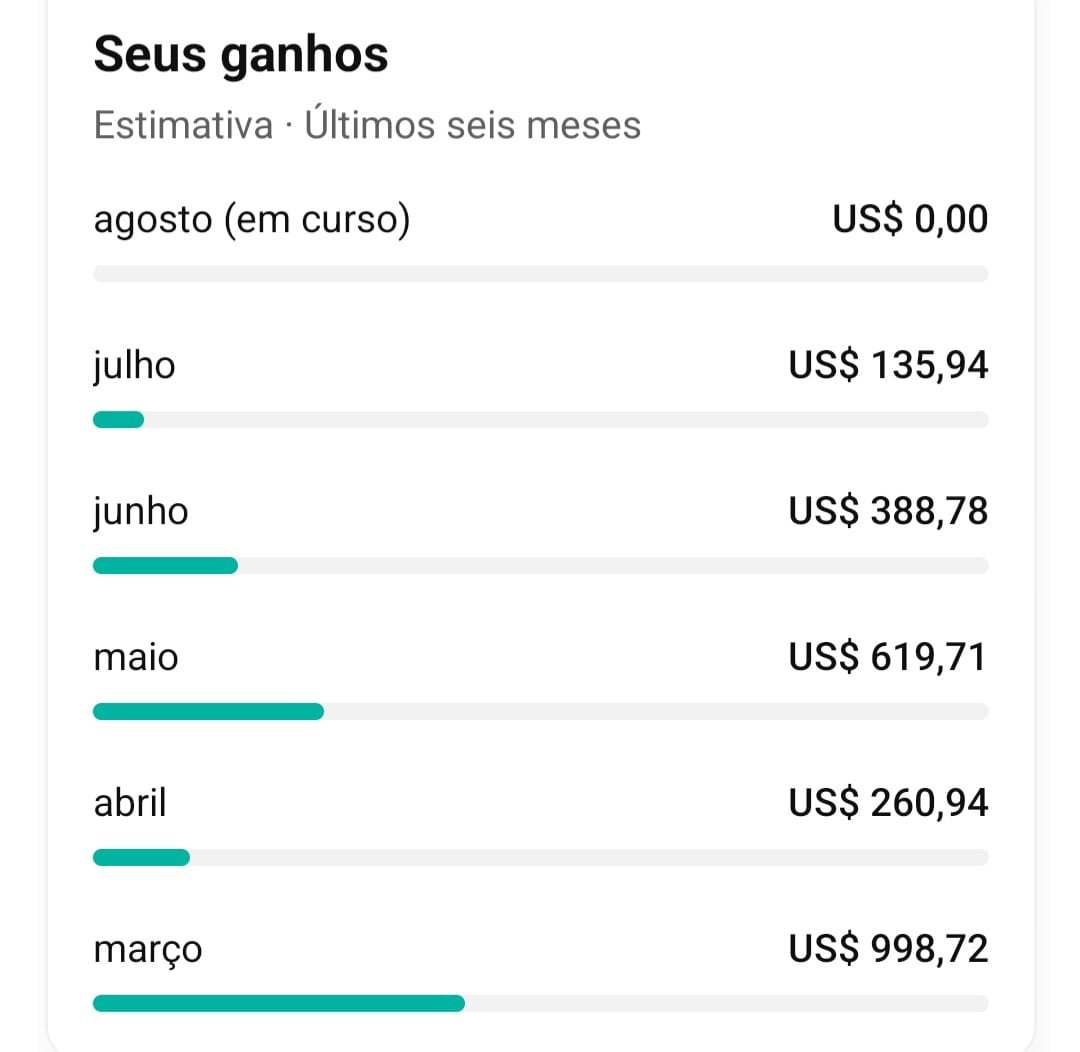Tap the 'Seus ganhos' heading

(x=241, y=55)
